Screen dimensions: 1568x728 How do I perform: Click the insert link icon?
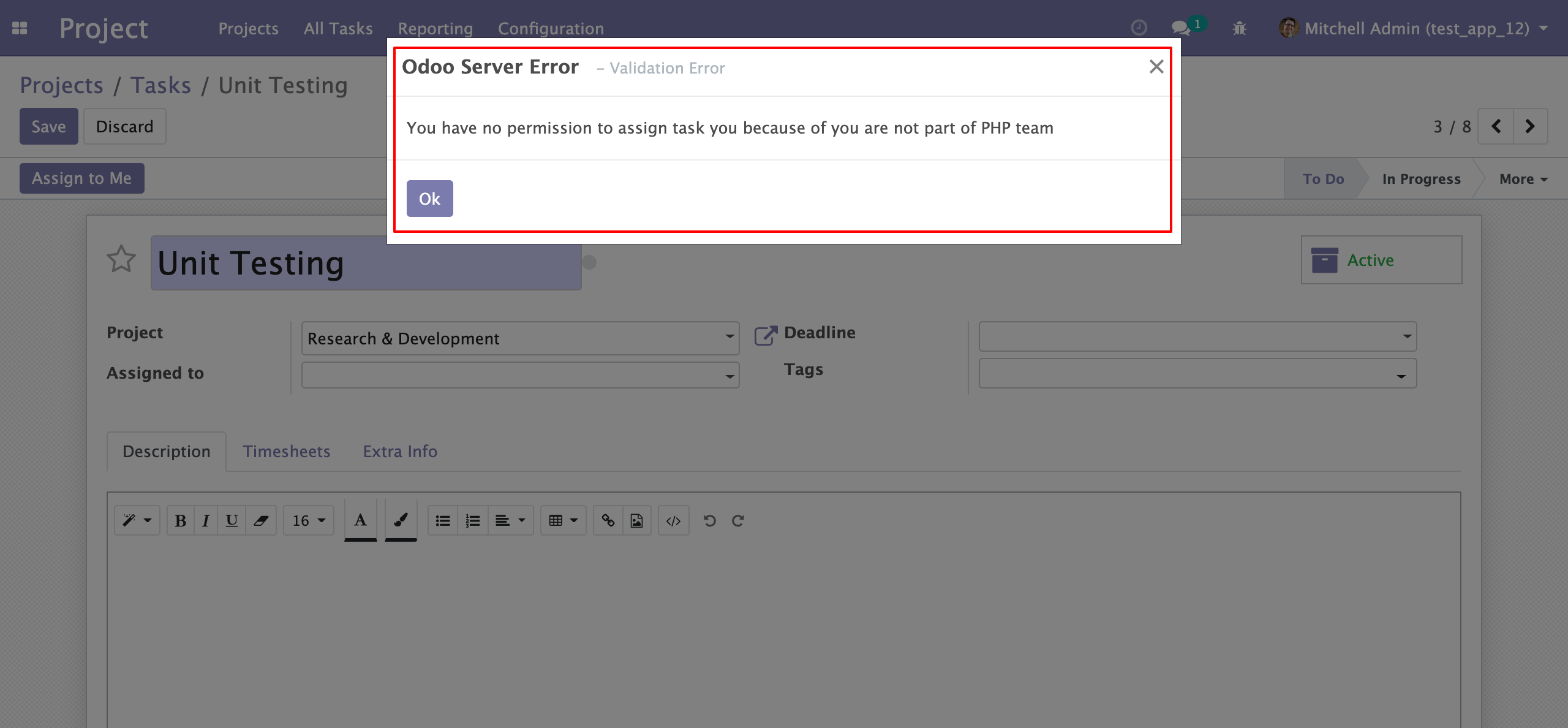(x=608, y=520)
